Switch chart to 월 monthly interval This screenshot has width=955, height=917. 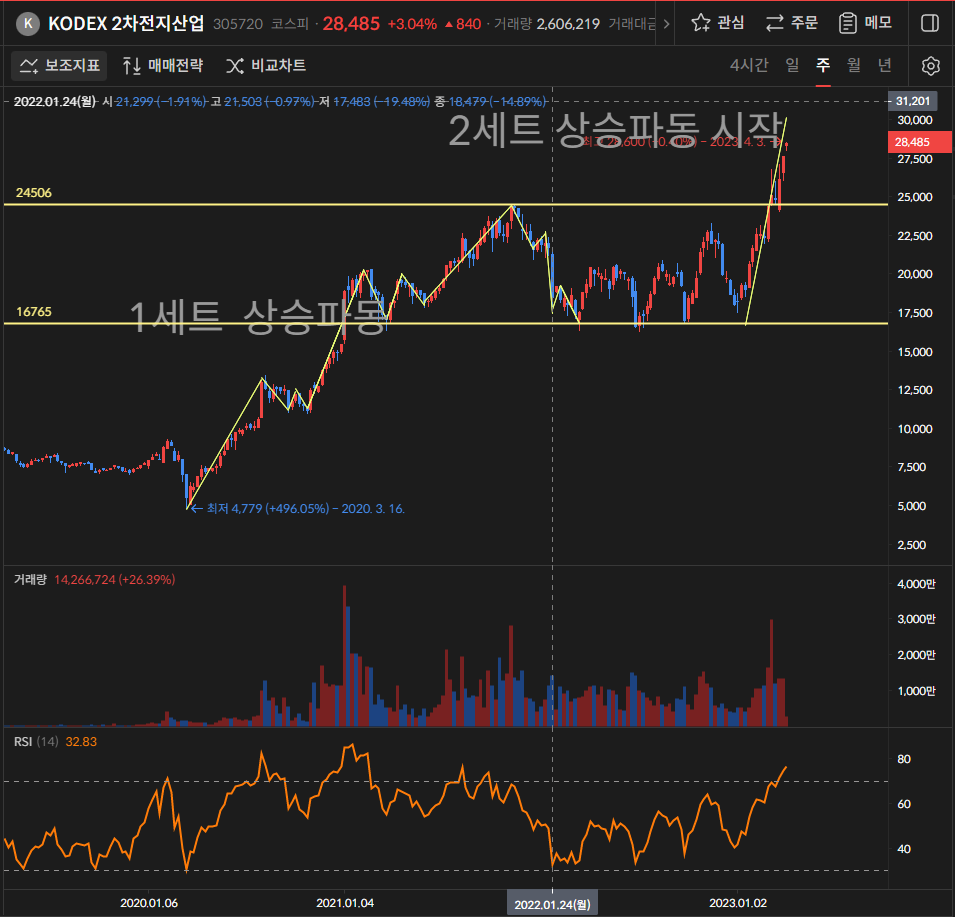[x=854, y=65]
